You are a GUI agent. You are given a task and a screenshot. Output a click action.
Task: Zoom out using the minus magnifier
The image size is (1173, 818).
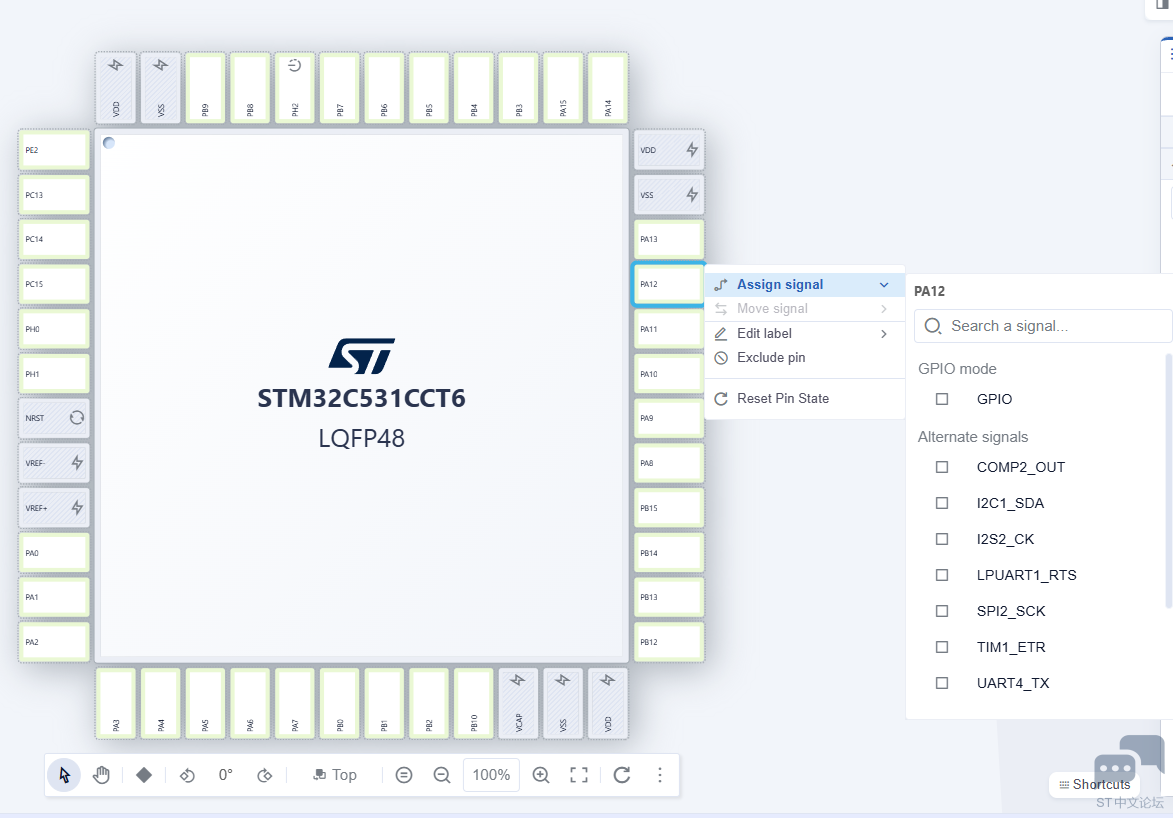point(442,775)
